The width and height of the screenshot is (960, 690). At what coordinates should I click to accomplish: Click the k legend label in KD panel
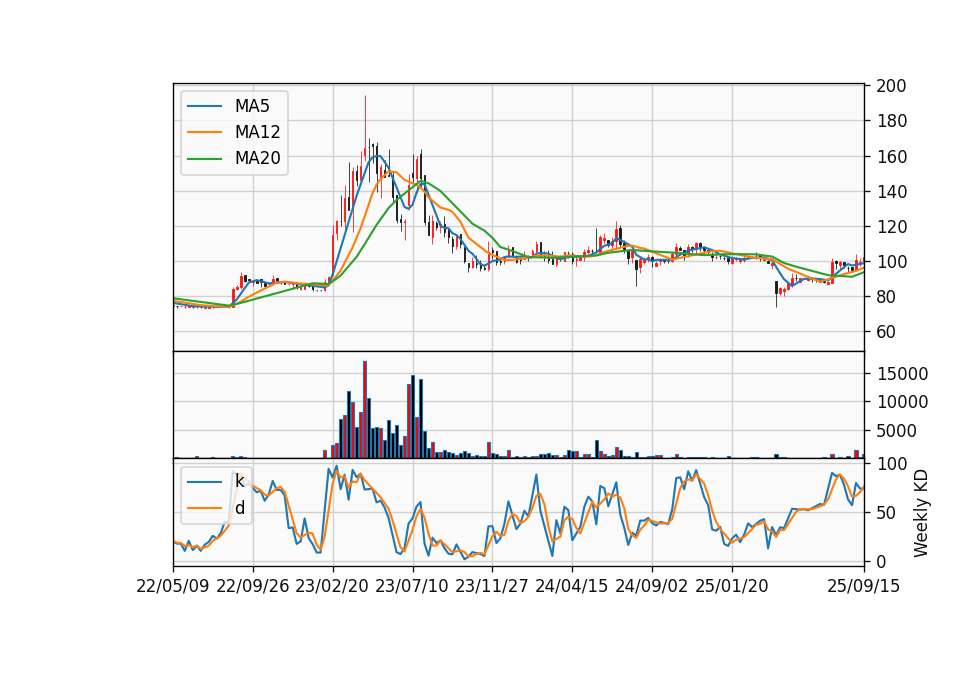coord(239,481)
